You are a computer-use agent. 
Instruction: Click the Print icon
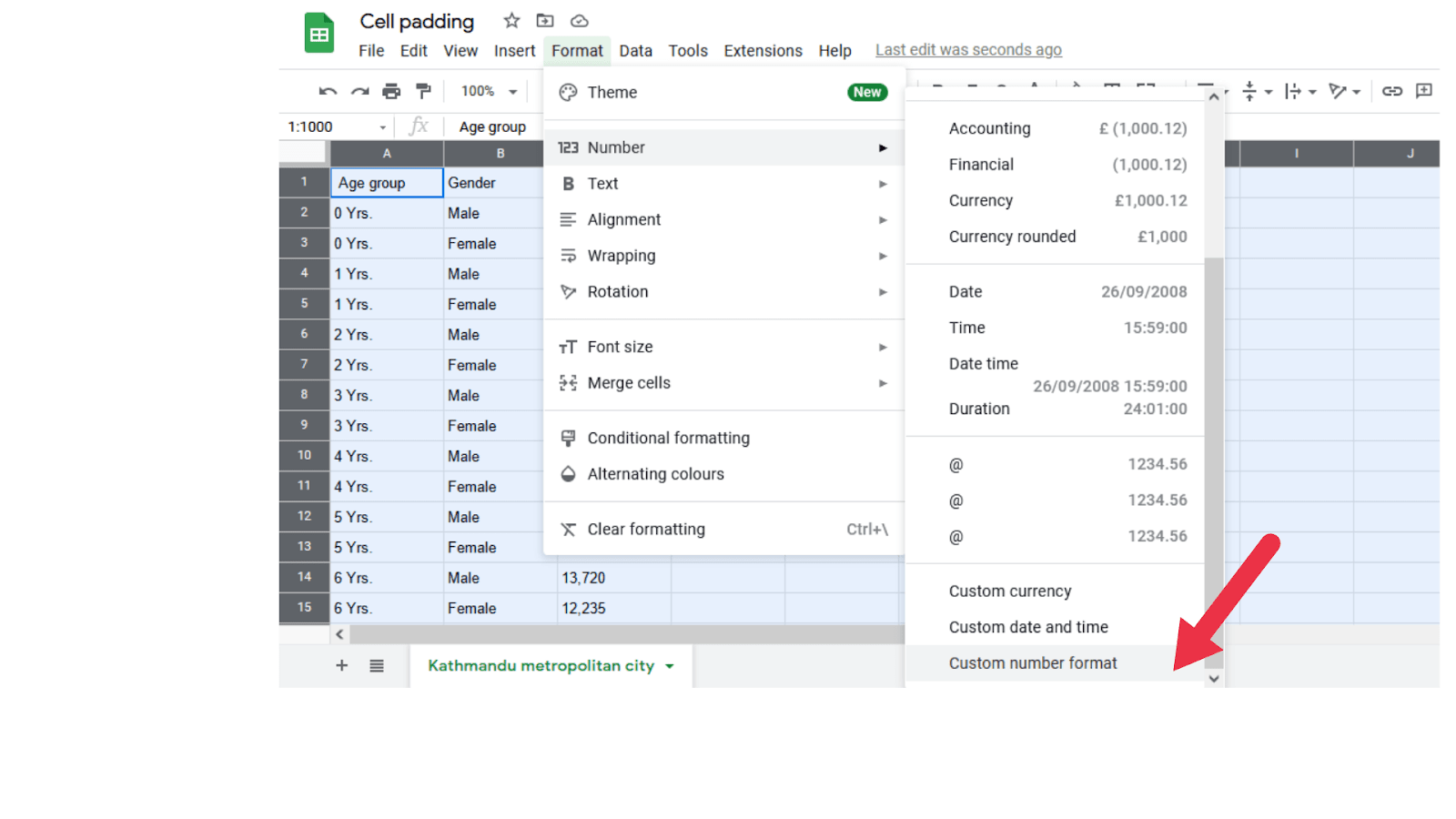(x=390, y=91)
